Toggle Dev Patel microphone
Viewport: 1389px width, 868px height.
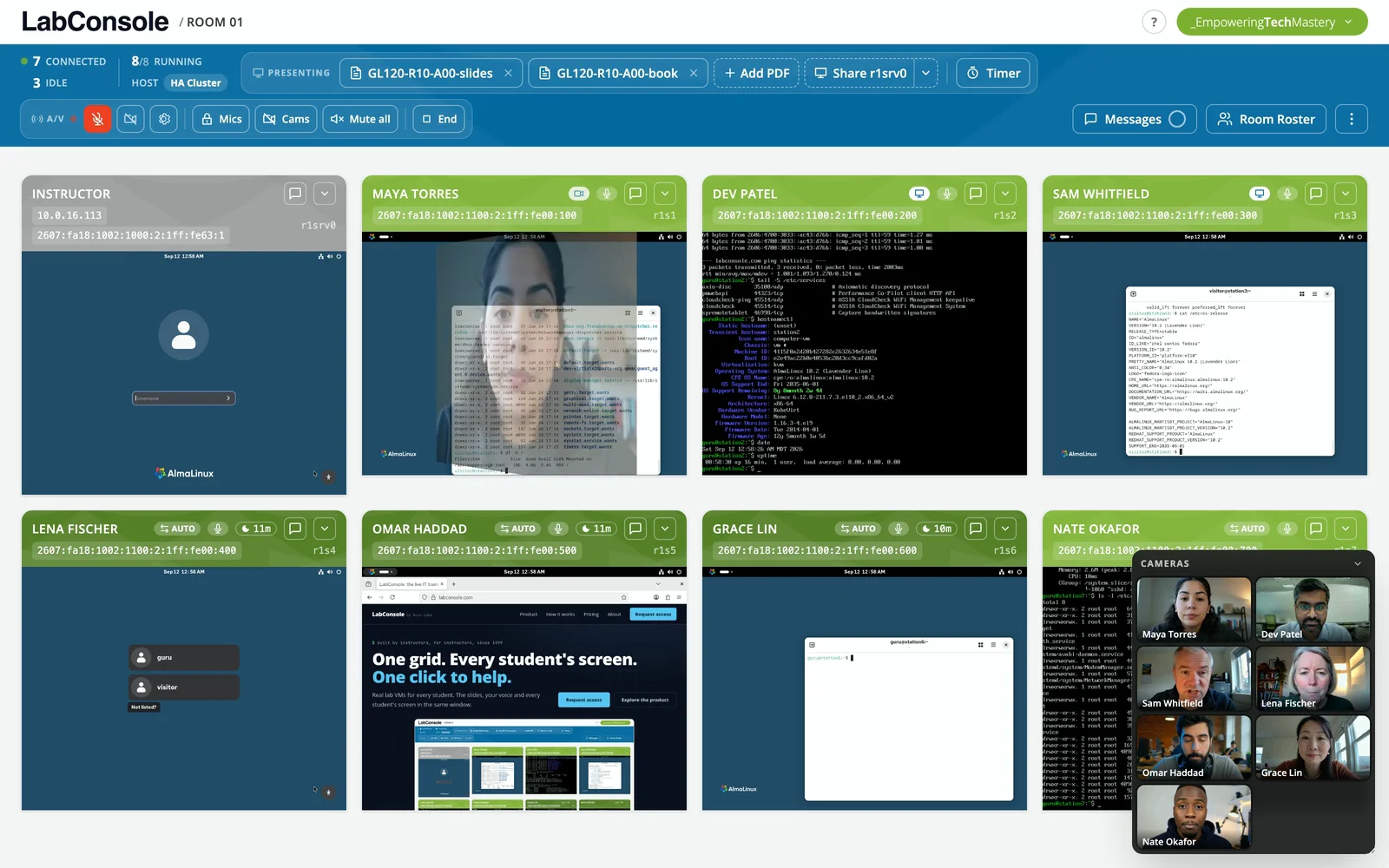[947, 194]
